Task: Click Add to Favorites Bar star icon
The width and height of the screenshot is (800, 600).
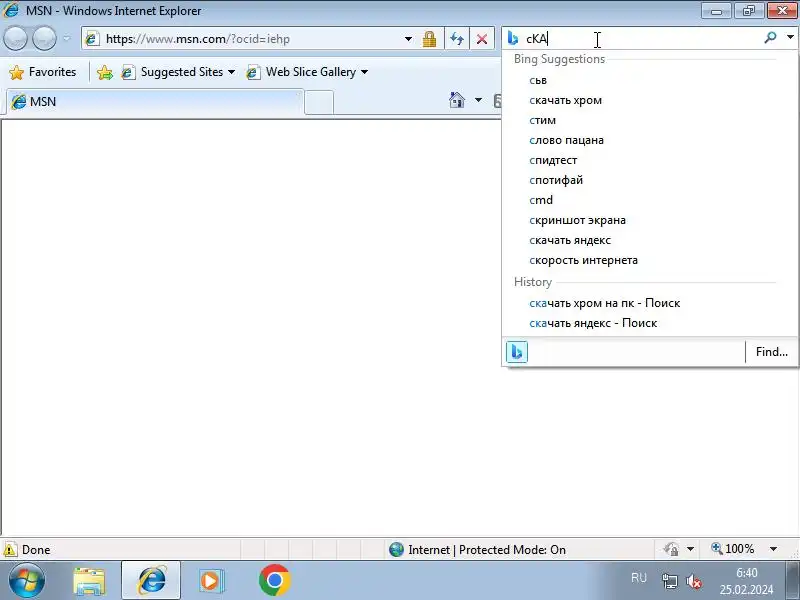Action: tap(105, 72)
